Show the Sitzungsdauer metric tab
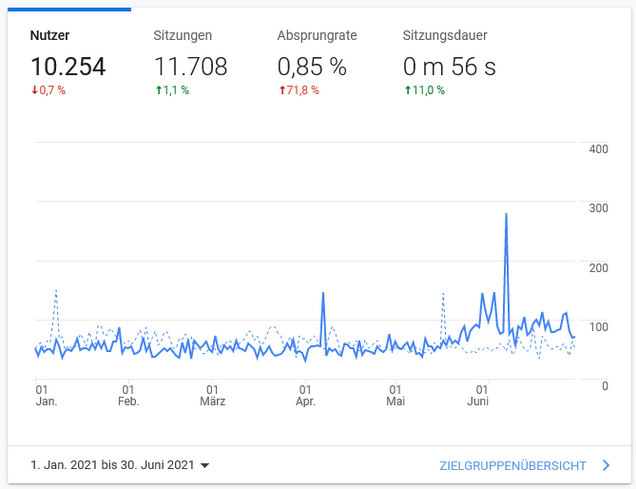The width and height of the screenshot is (636, 489). pos(445,35)
